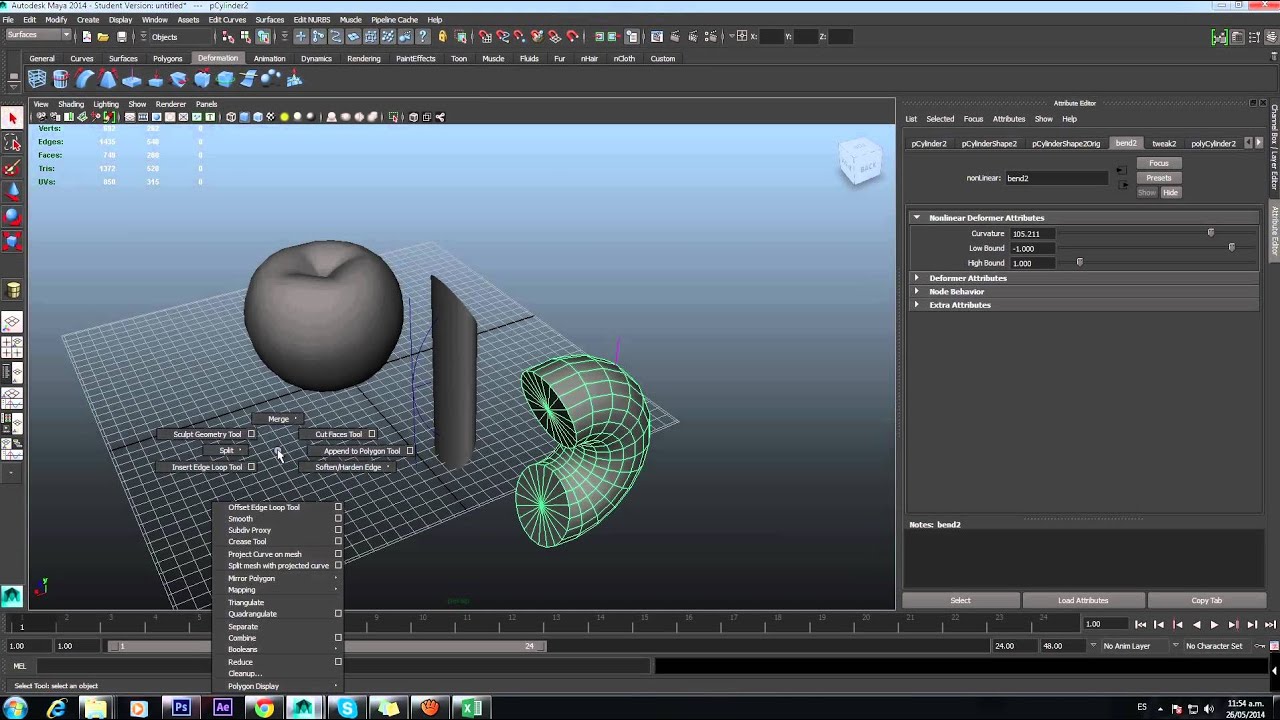
Task: Click the Paint Selection tool in the toolbox
Action: coord(12,168)
